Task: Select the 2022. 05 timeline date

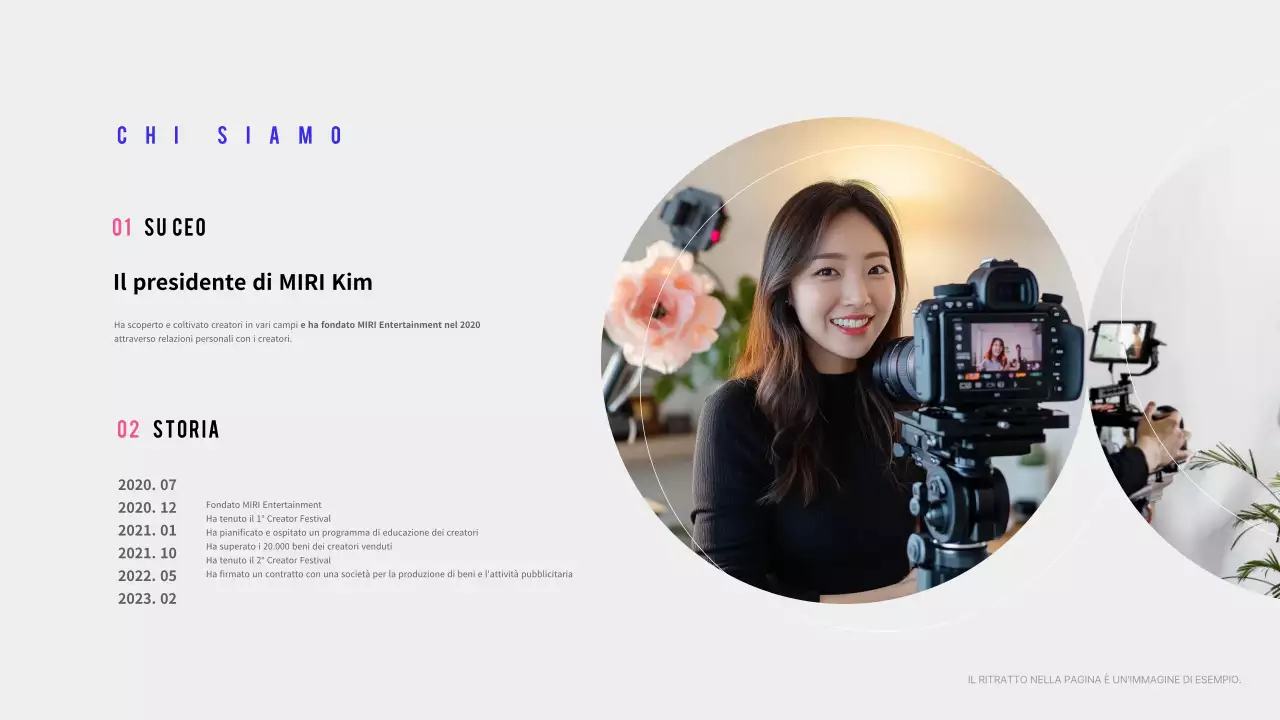Action: (x=147, y=576)
